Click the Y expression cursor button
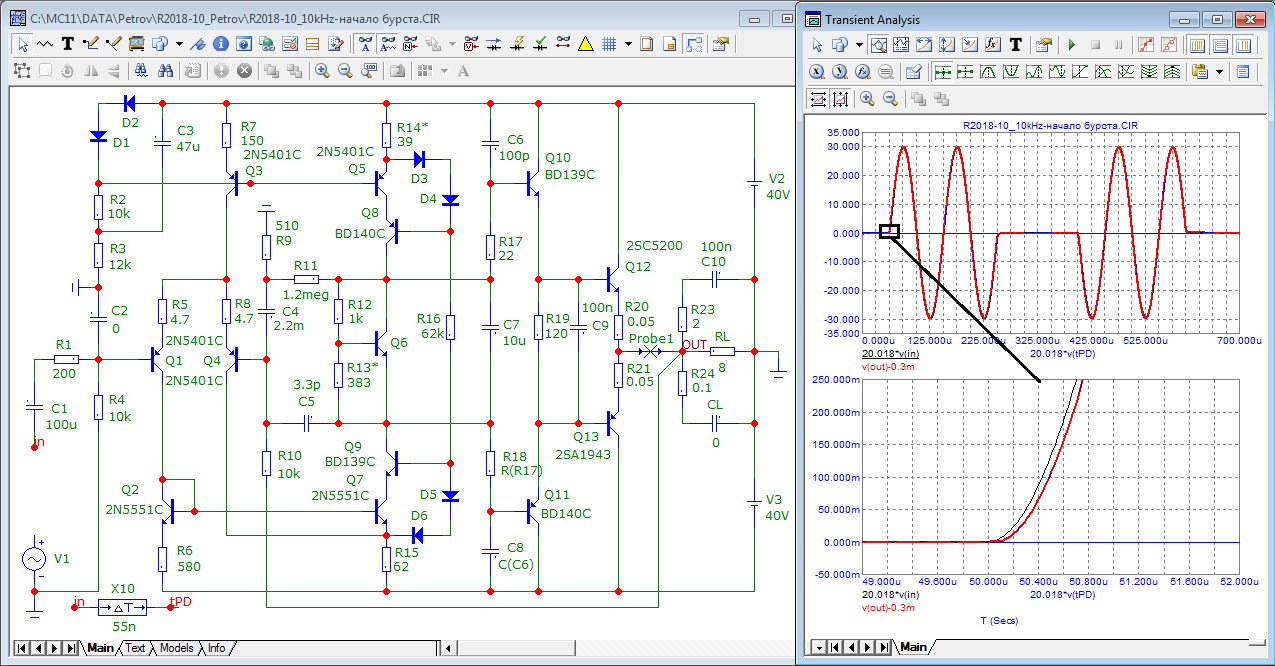The width and height of the screenshot is (1275, 666). coord(840,72)
